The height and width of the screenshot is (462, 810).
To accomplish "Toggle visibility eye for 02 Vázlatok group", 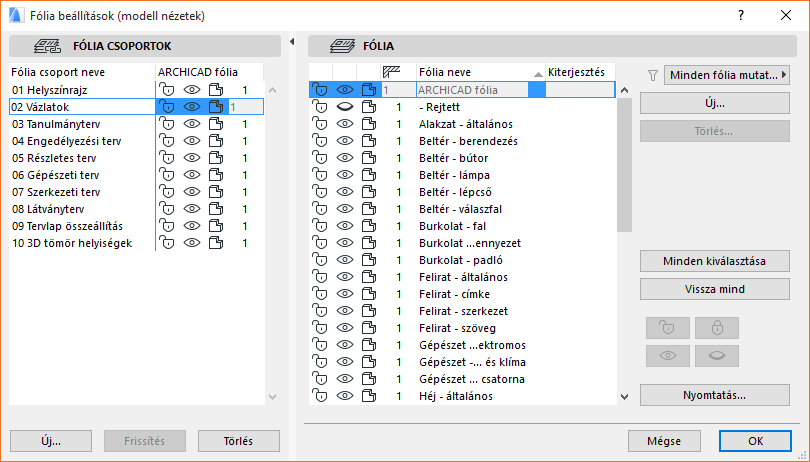I will pos(192,107).
